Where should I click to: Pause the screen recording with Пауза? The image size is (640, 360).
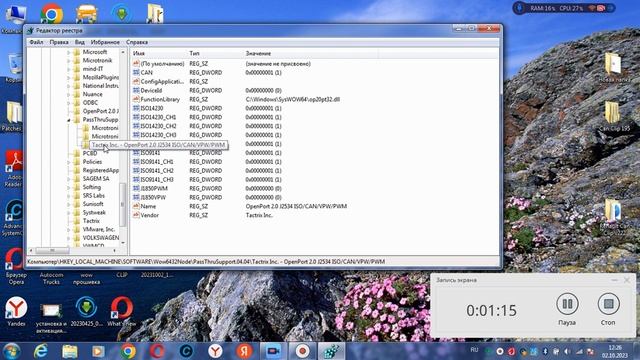(567, 309)
